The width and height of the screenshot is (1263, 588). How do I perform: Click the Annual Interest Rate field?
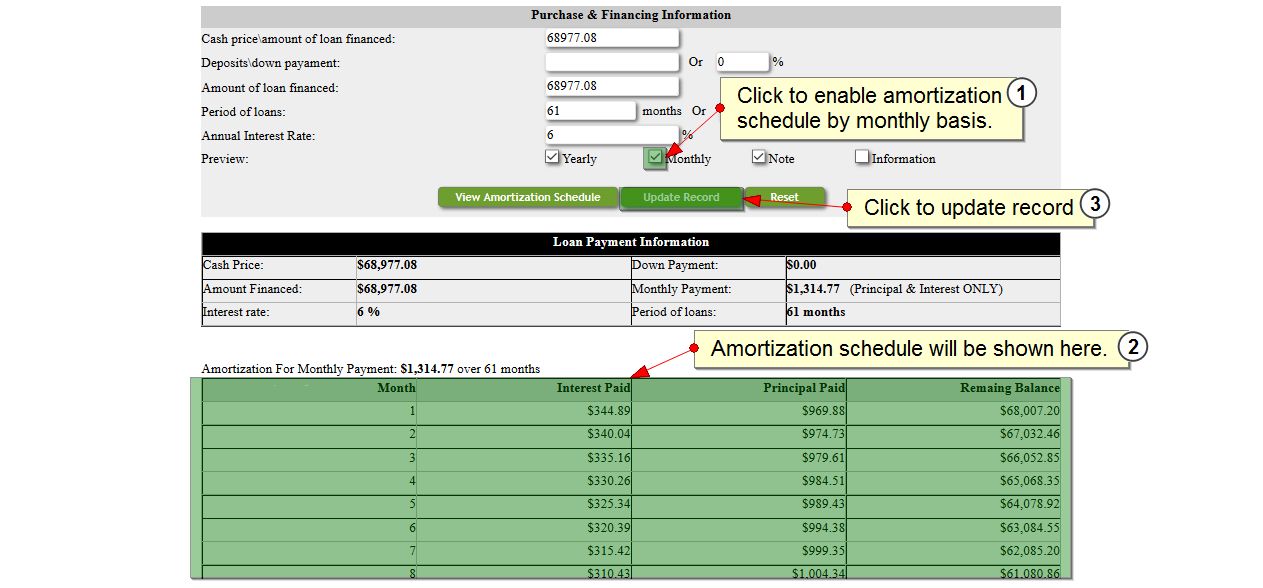[x=611, y=134]
